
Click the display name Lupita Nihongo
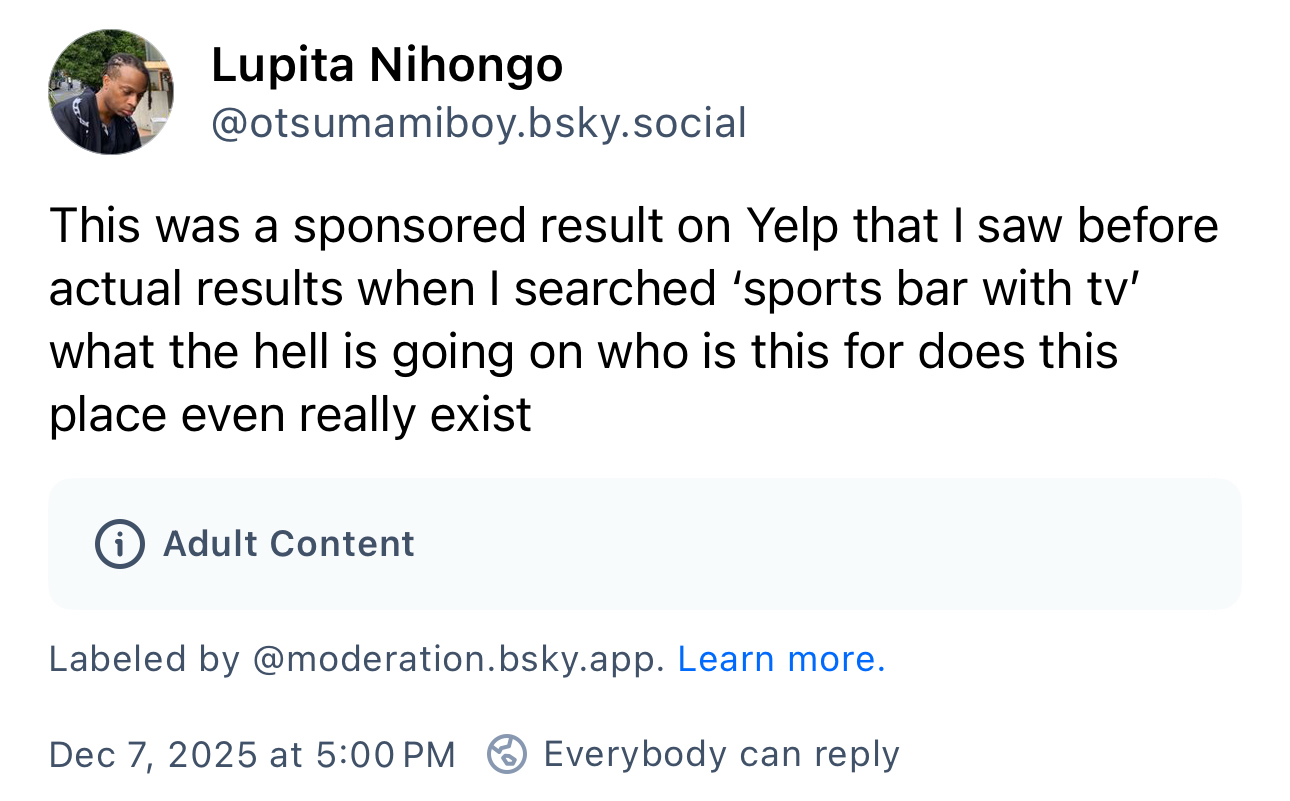(x=387, y=66)
